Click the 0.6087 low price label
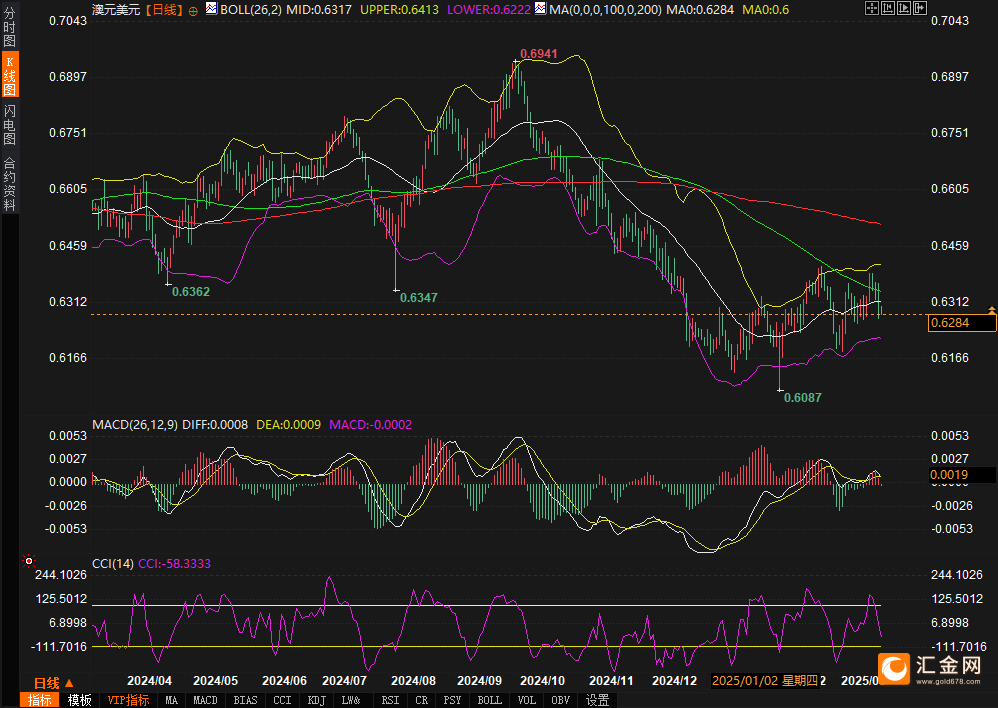The width and height of the screenshot is (998, 708). (x=803, y=397)
